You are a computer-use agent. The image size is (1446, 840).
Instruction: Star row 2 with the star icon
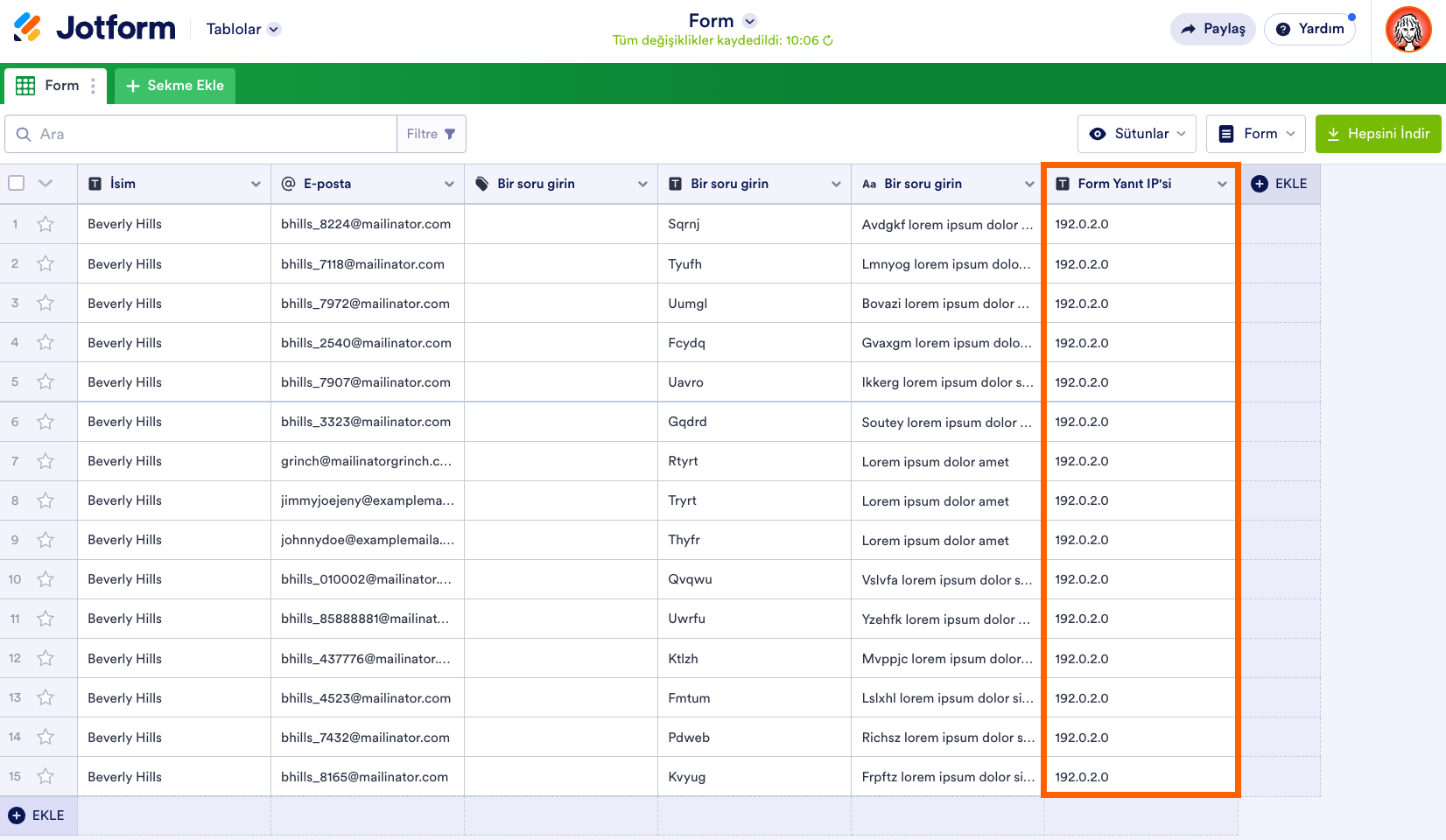[x=46, y=263]
